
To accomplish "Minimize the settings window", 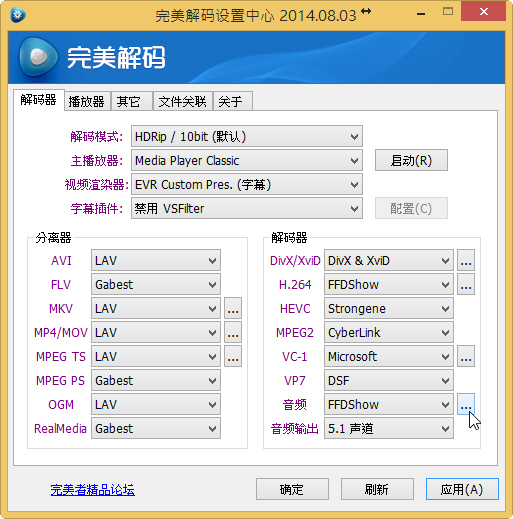I will 421,13.
